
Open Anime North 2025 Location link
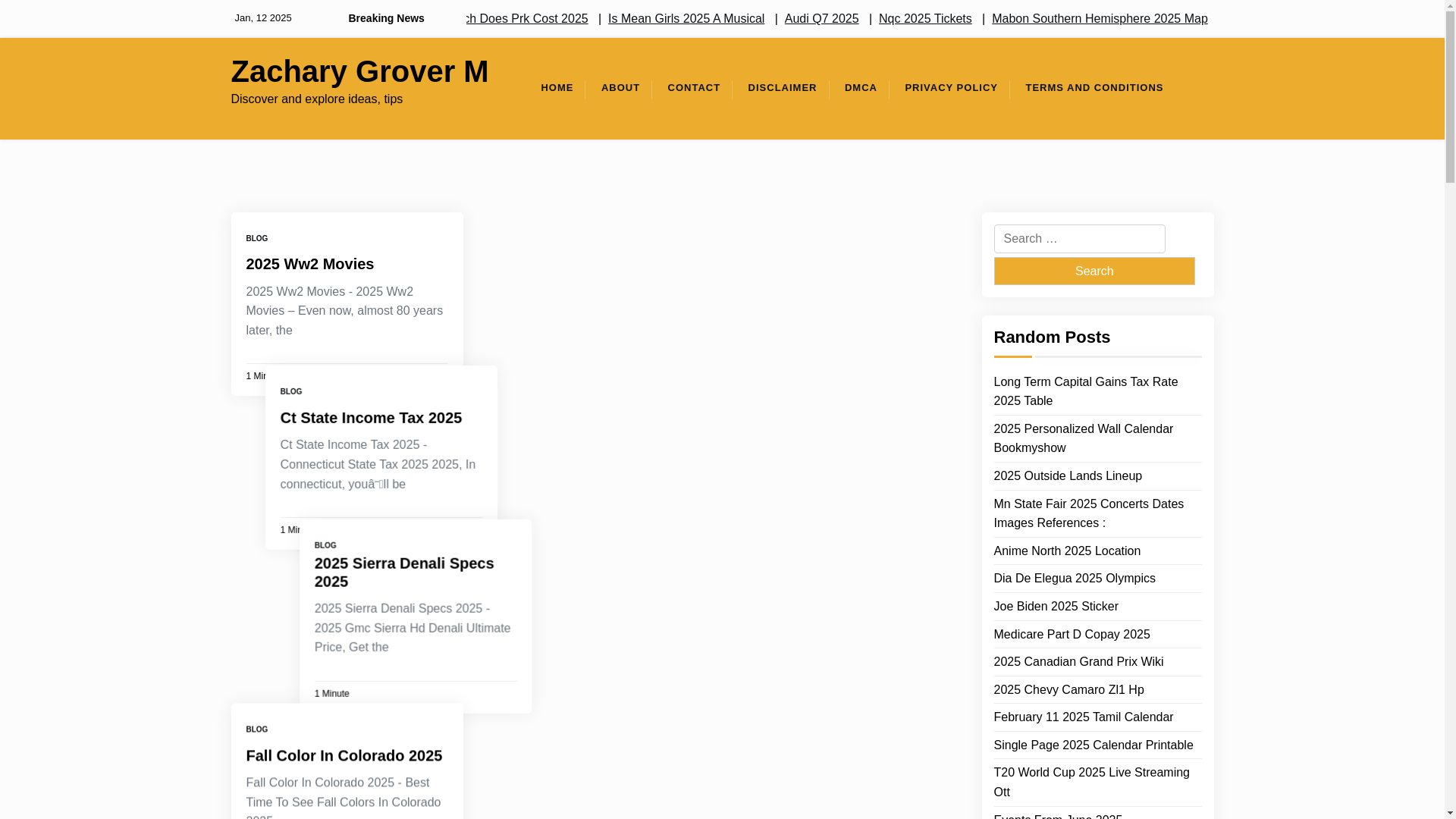1067,551
